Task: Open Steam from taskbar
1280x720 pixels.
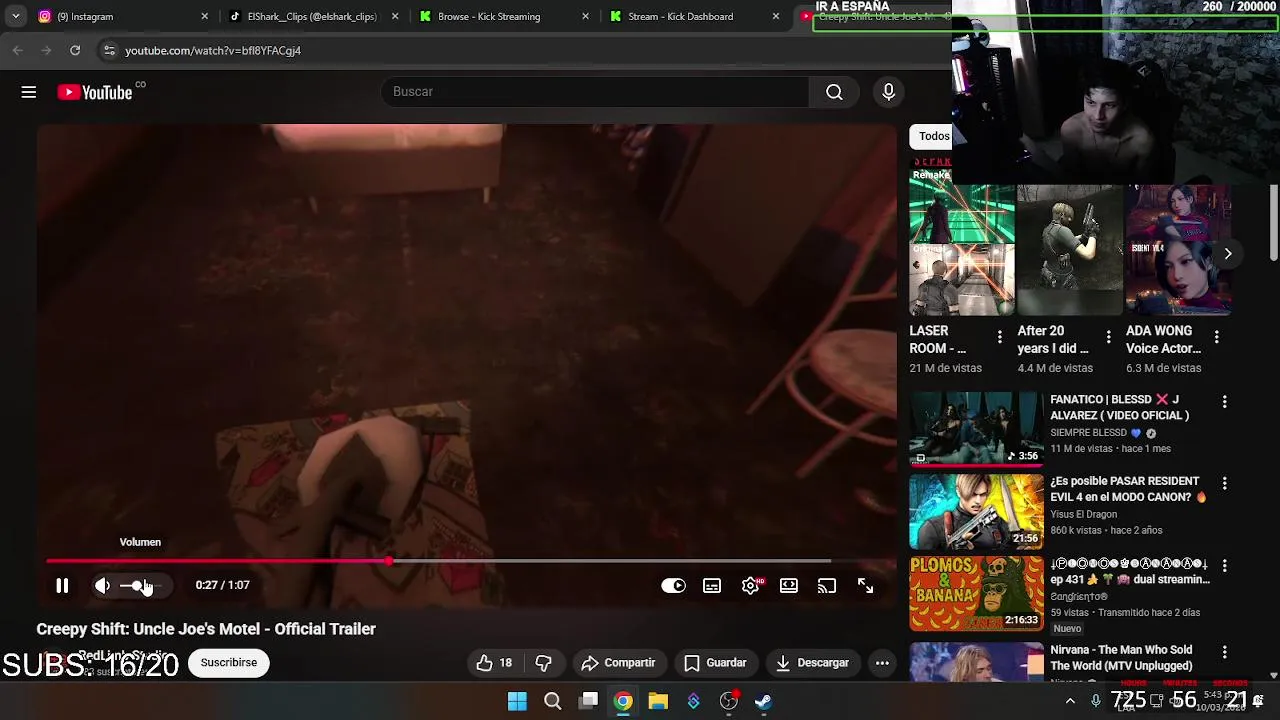Action: pos(763,701)
